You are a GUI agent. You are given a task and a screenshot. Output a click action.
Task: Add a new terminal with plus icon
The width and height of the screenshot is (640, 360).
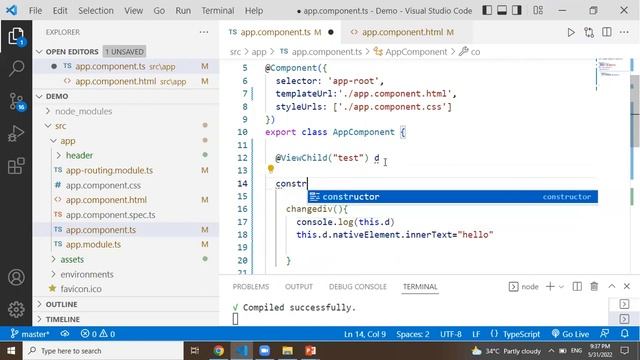click(550, 287)
